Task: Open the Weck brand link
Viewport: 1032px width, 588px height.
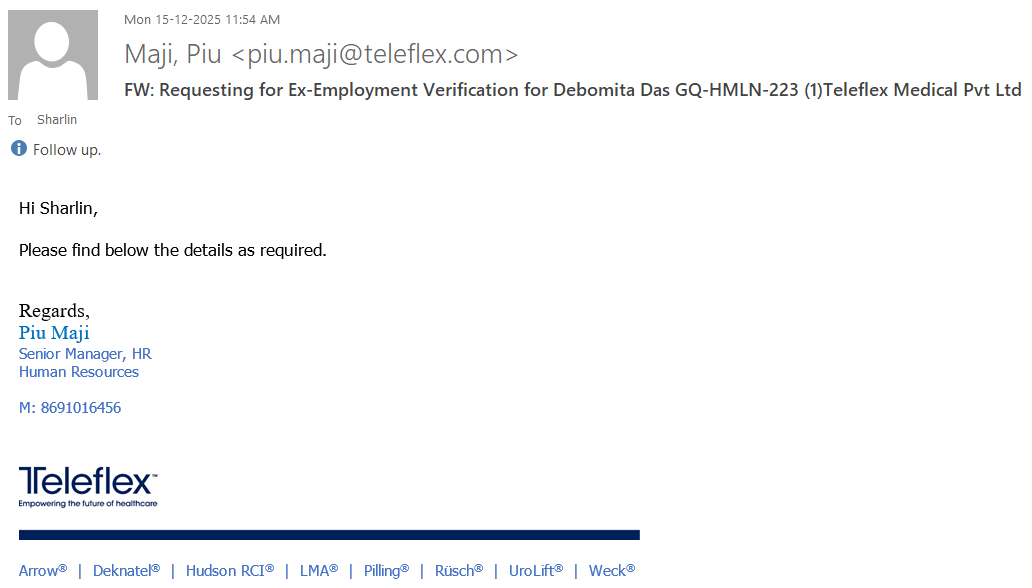Action: coord(611,571)
